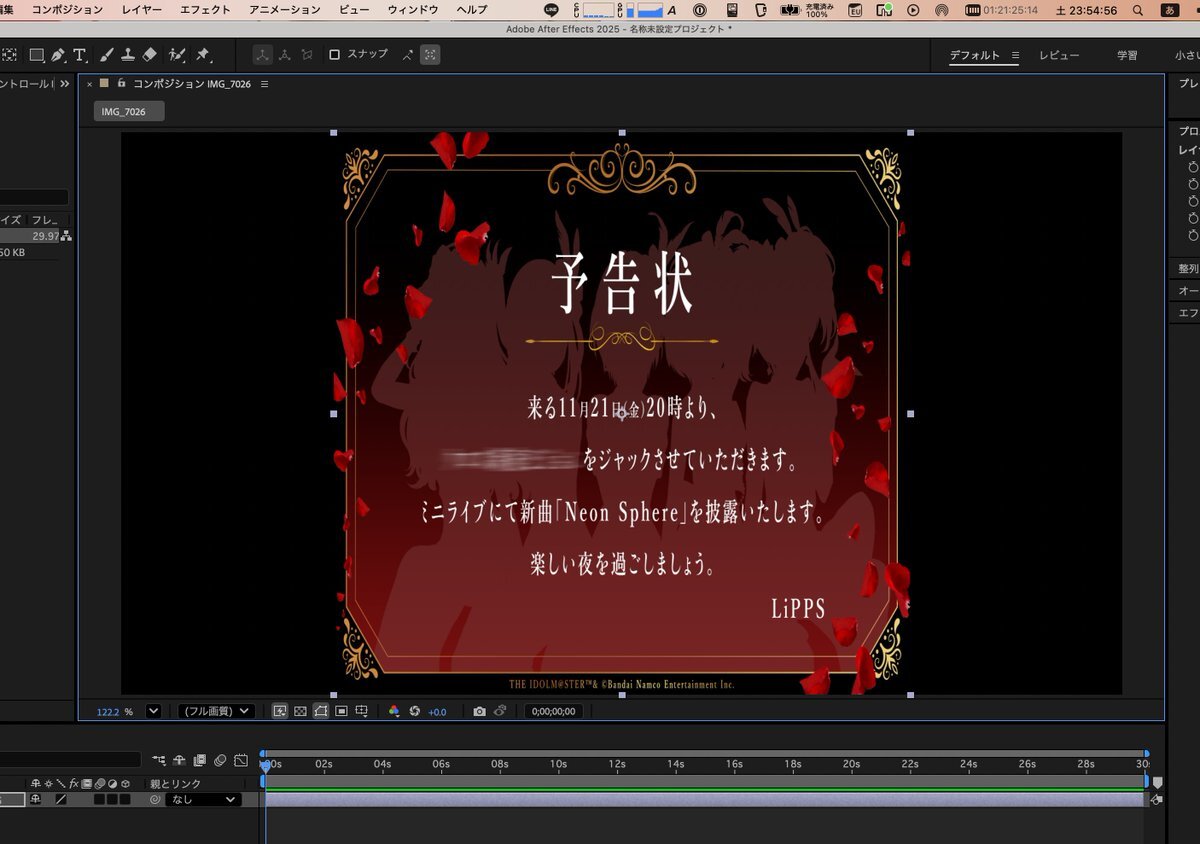The image size is (1200, 844).
Task: Click the parent pick whip spiral icon
Action: pos(155,799)
